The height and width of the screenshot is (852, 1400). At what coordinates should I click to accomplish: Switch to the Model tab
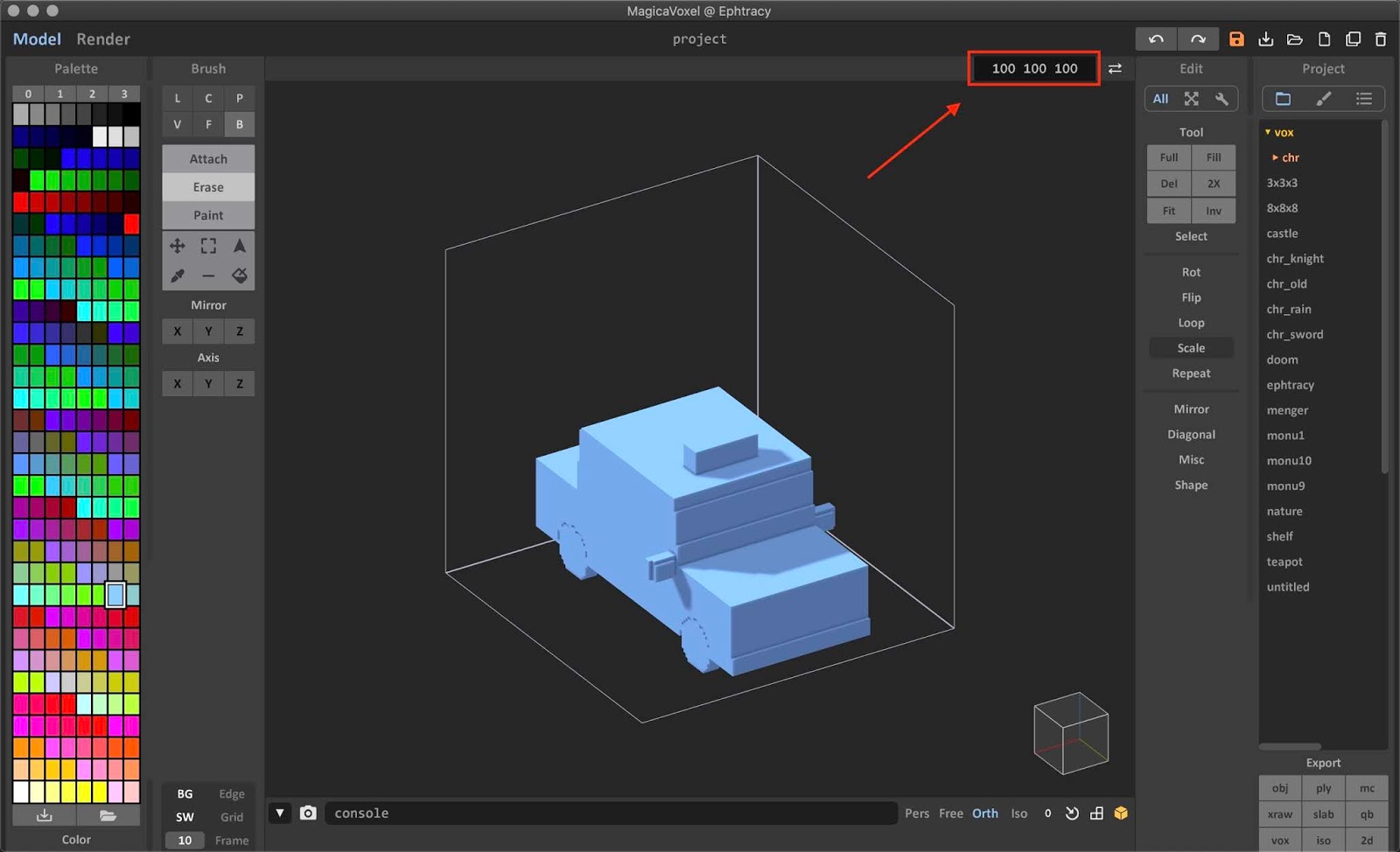(x=37, y=39)
